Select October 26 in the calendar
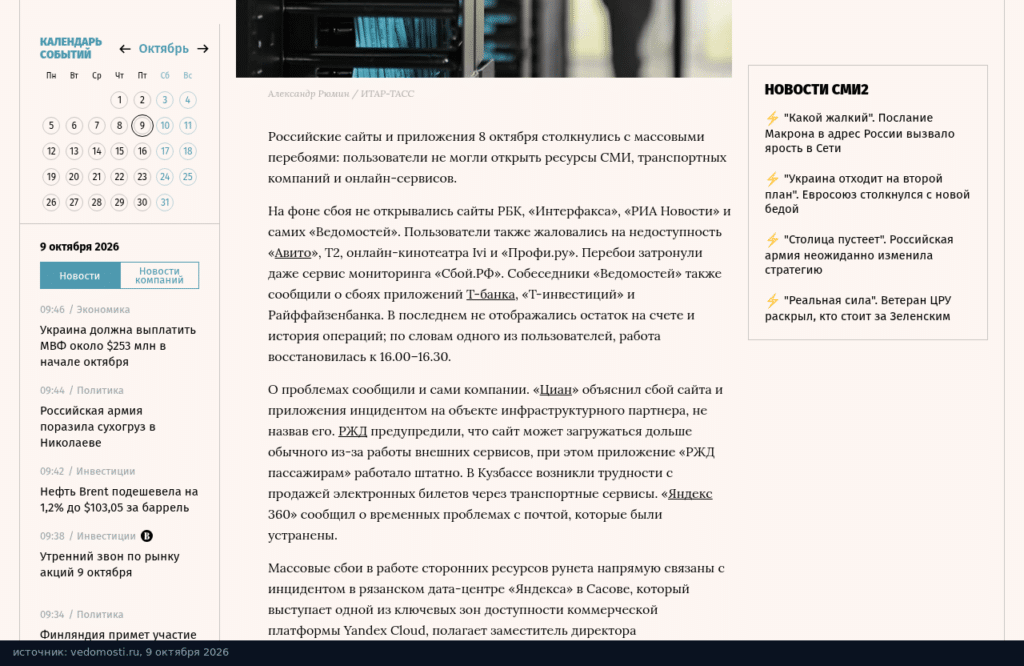 (51, 202)
